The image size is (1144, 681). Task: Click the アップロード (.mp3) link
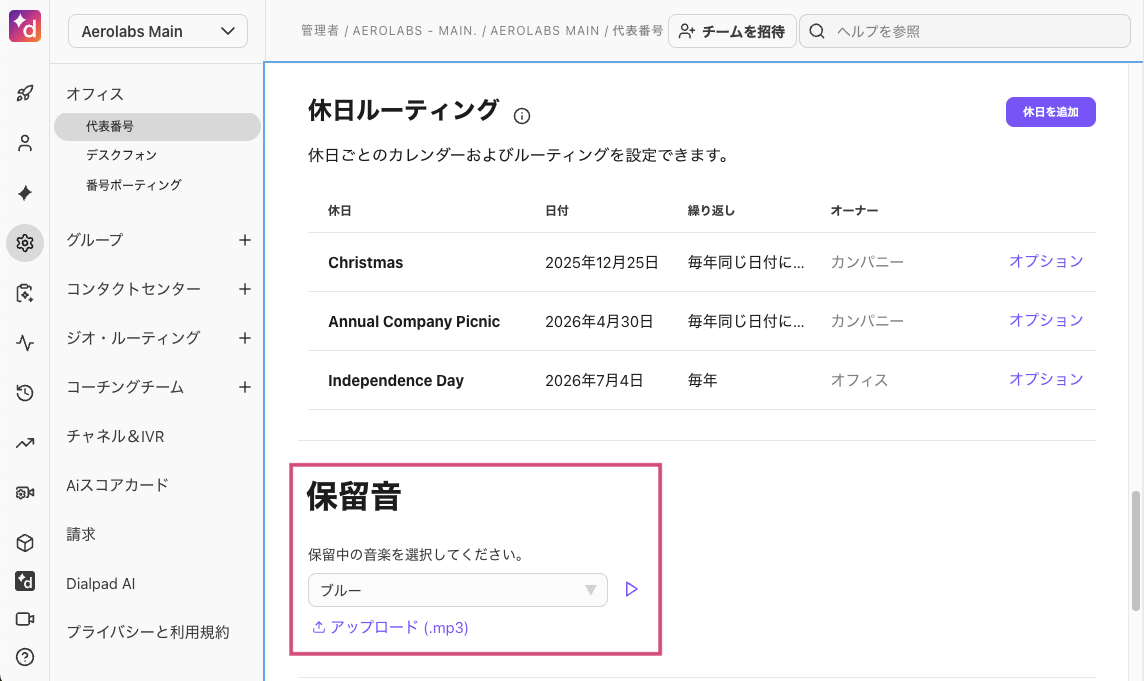point(390,628)
